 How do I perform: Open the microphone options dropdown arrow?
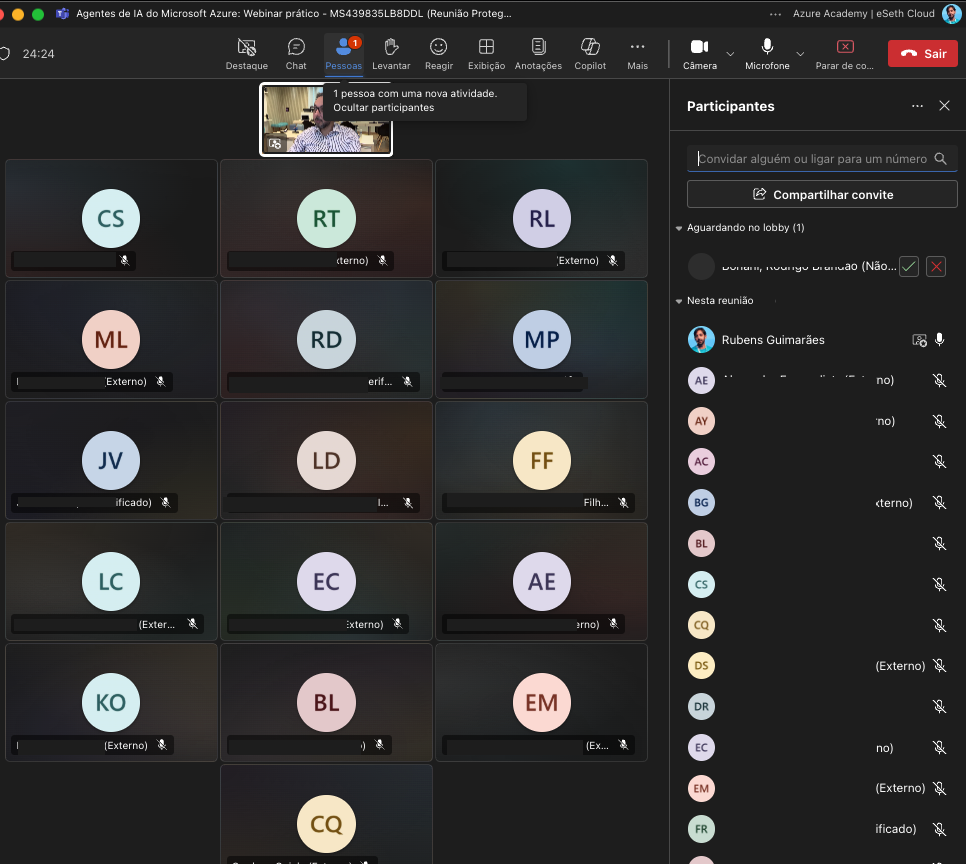[799, 53]
